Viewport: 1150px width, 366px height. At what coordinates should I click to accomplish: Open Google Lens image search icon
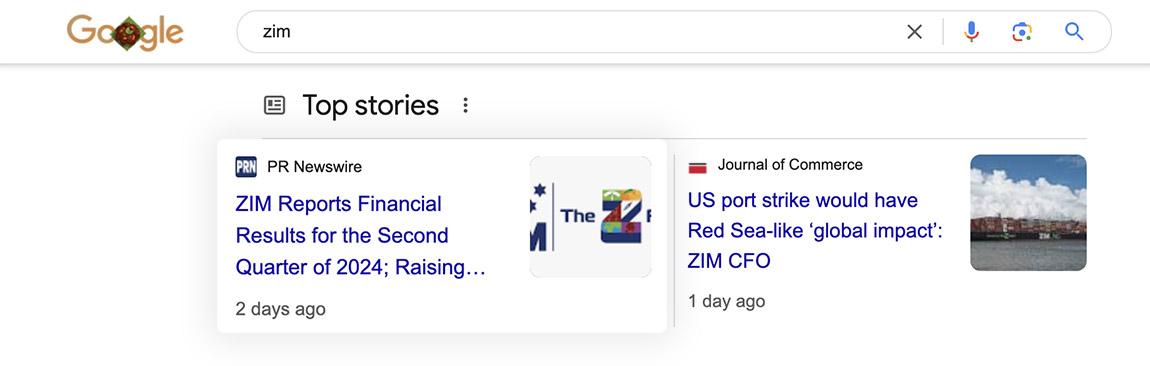click(x=1022, y=32)
